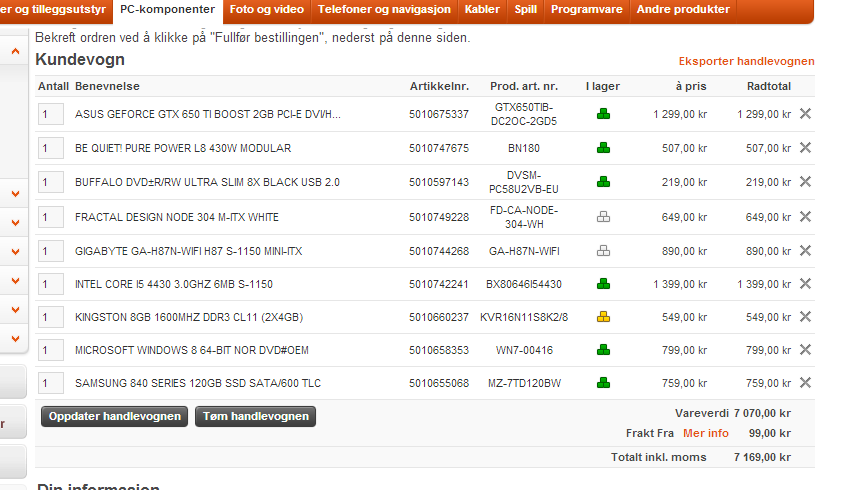Open the Spill tab
This screenshot has width=854, height=490.
pos(526,10)
